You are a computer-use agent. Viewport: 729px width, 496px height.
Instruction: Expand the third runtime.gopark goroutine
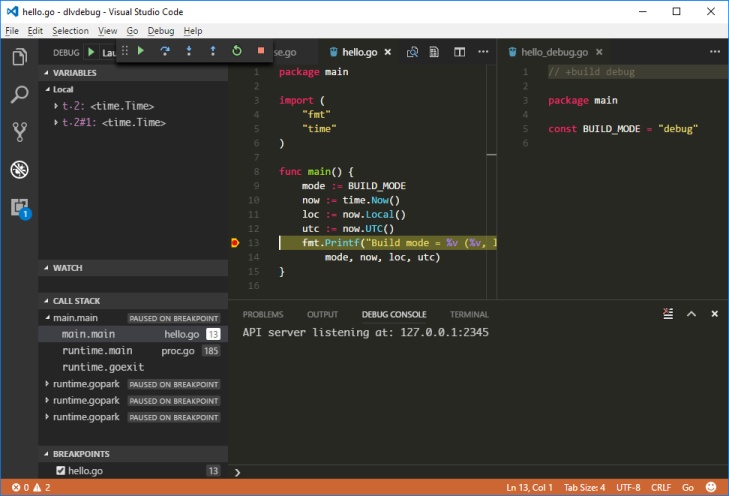[47, 417]
